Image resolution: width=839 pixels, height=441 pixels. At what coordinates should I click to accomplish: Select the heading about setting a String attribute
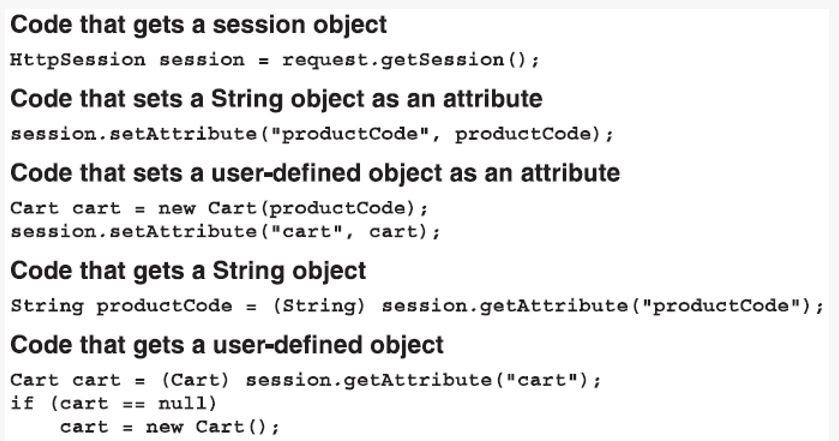[276, 99]
